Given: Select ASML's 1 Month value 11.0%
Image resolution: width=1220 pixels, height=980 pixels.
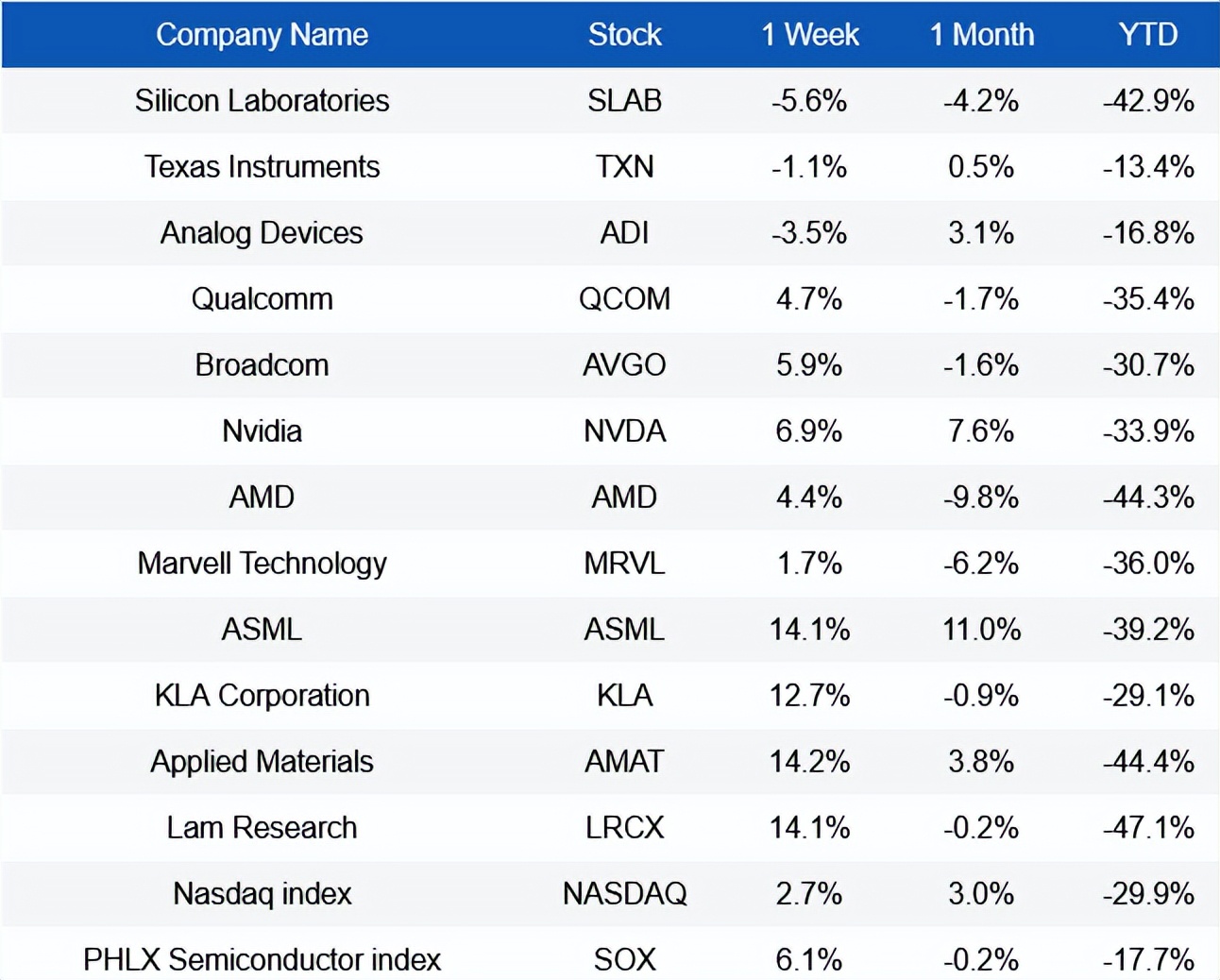Looking at the screenshot, I should (x=981, y=630).
